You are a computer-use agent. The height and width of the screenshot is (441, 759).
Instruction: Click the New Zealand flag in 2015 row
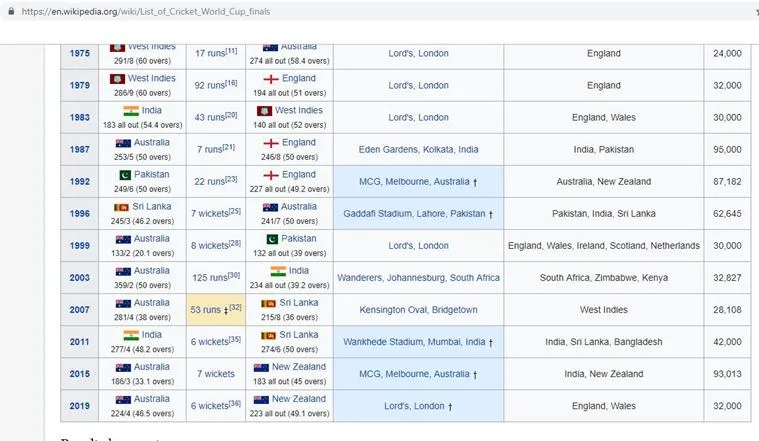click(261, 367)
